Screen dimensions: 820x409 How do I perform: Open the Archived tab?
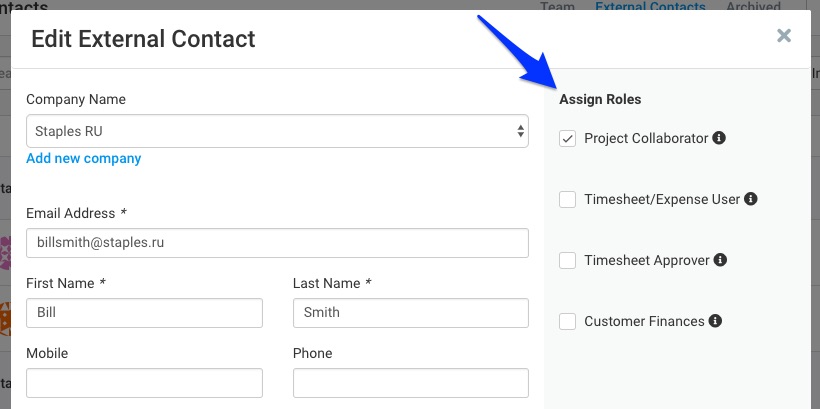[x=754, y=6]
